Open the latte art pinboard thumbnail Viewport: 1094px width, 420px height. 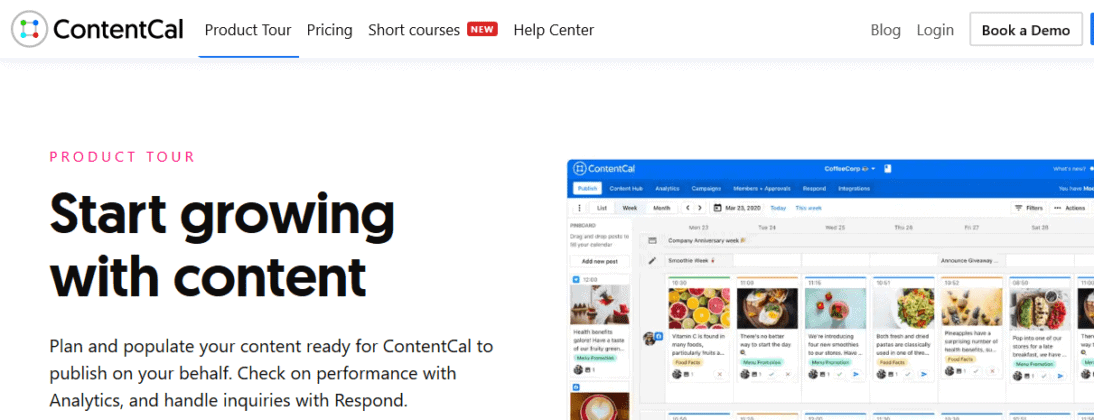pos(599,406)
